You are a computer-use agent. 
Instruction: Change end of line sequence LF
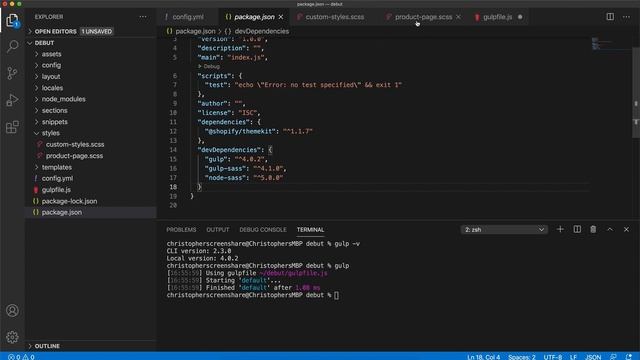click(x=573, y=357)
